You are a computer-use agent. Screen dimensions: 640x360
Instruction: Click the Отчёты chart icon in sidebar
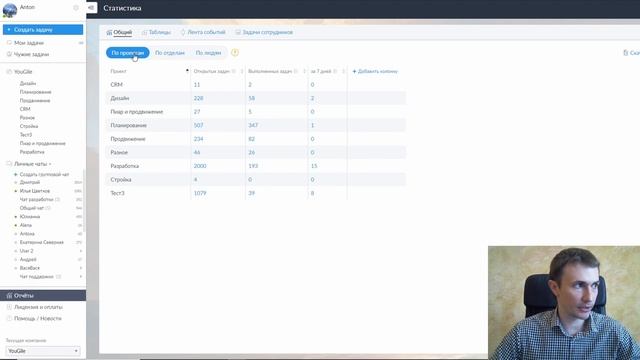tap(9, 296)
